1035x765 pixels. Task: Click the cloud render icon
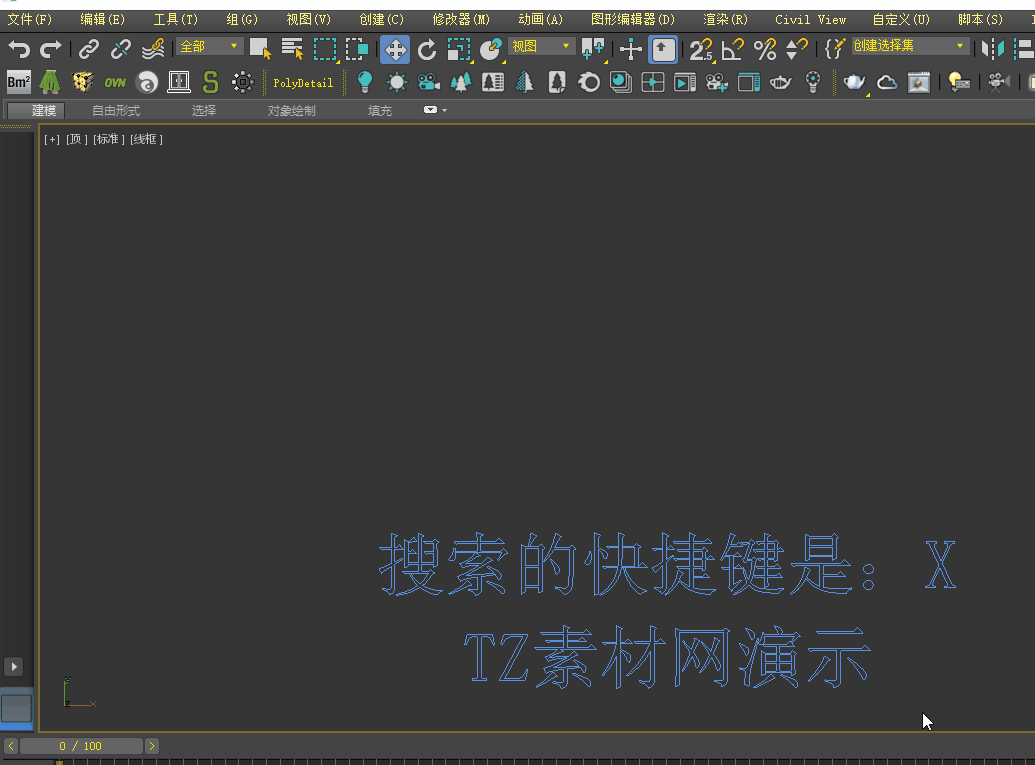point(886,83)
